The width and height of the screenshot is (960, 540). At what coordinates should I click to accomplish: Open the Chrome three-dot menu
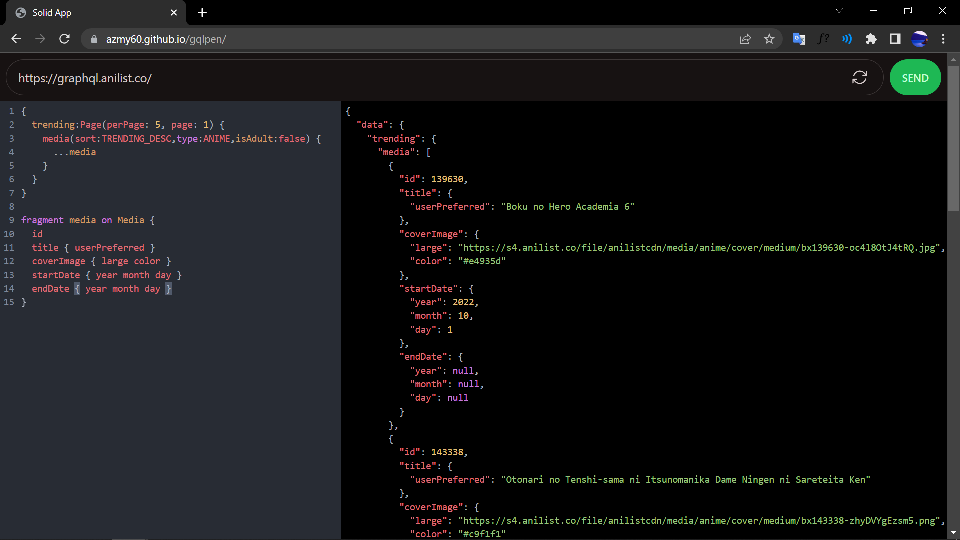pos(943,39)
